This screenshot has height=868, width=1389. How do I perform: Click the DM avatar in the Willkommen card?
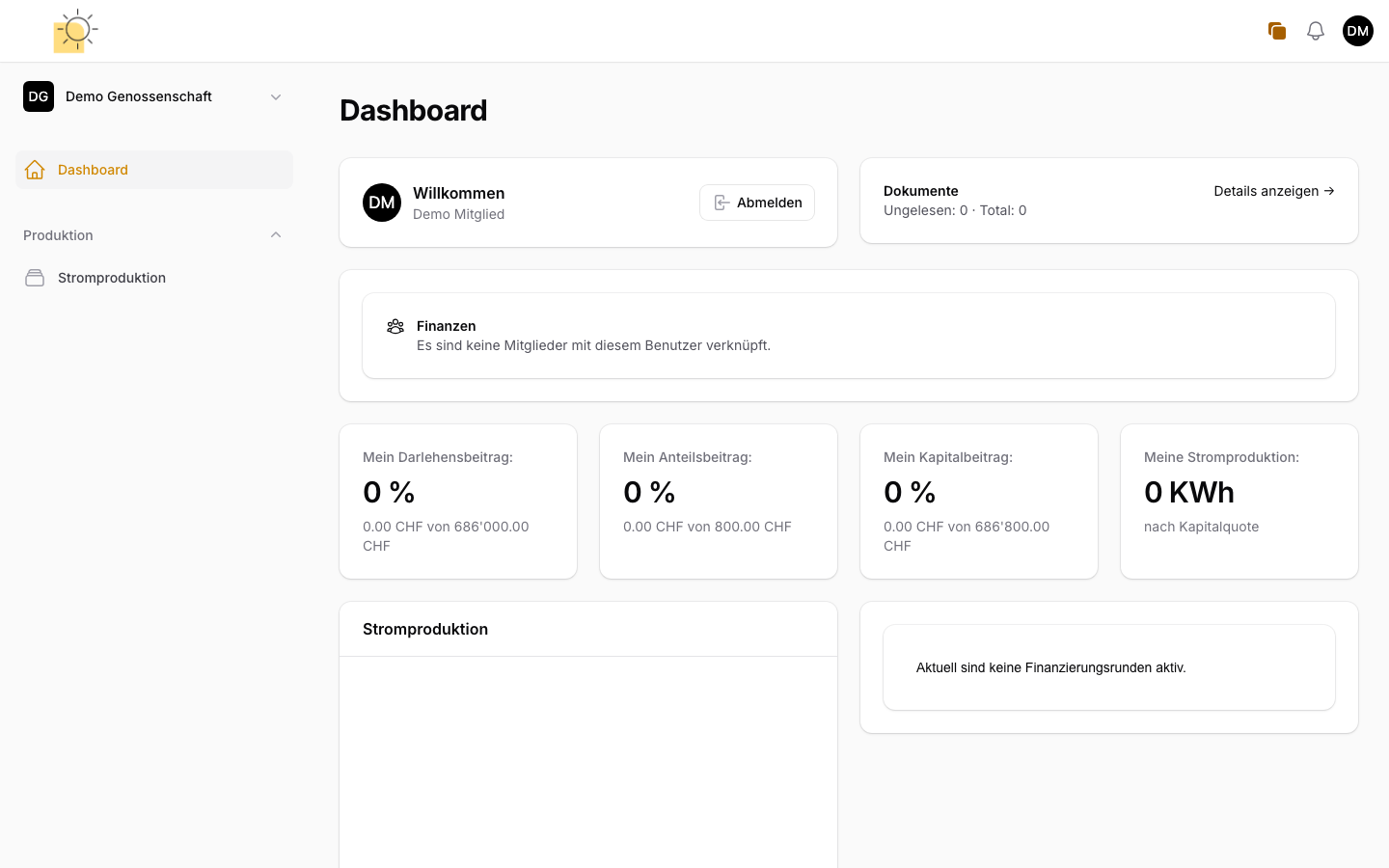382,203
